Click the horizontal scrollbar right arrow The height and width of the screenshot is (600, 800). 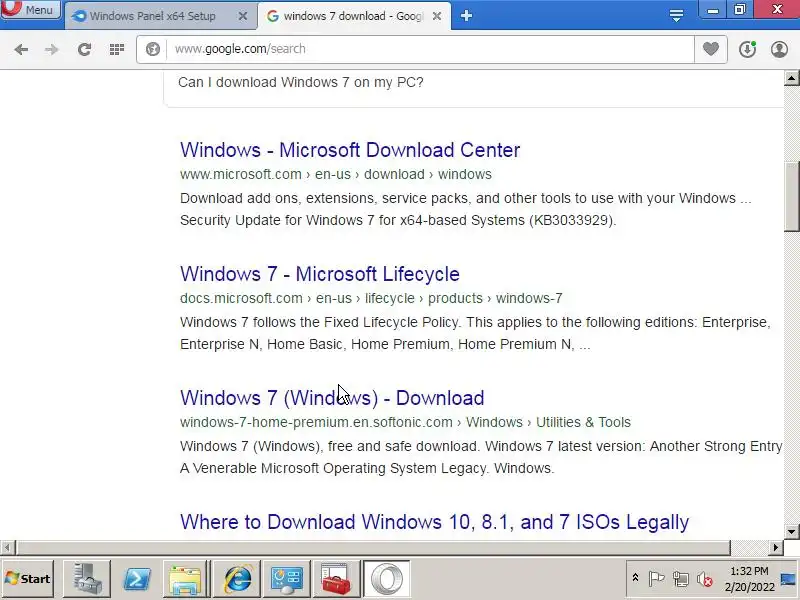tap(776, 547)
